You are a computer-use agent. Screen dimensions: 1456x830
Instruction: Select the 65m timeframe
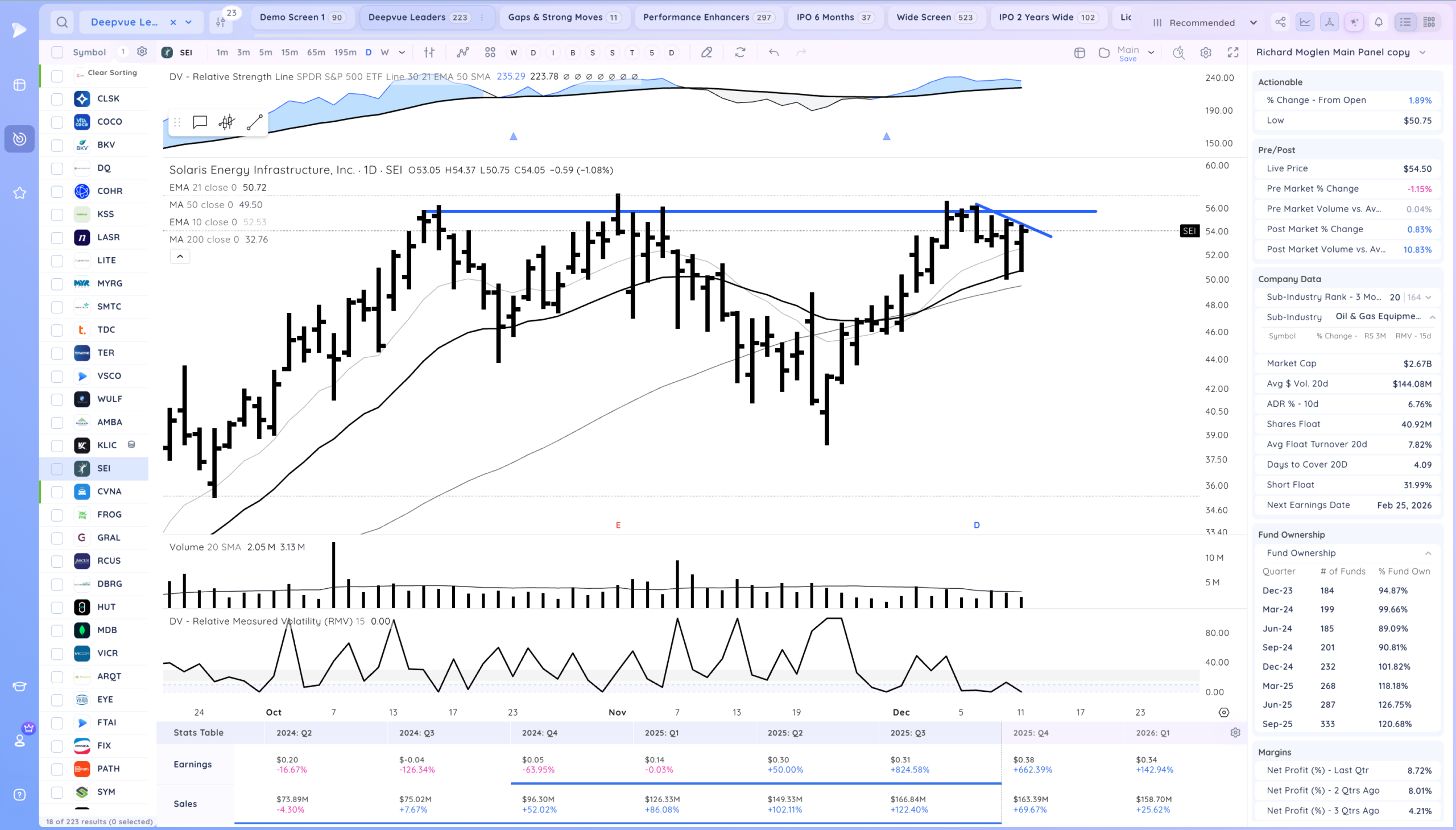(x=316, y=52)
